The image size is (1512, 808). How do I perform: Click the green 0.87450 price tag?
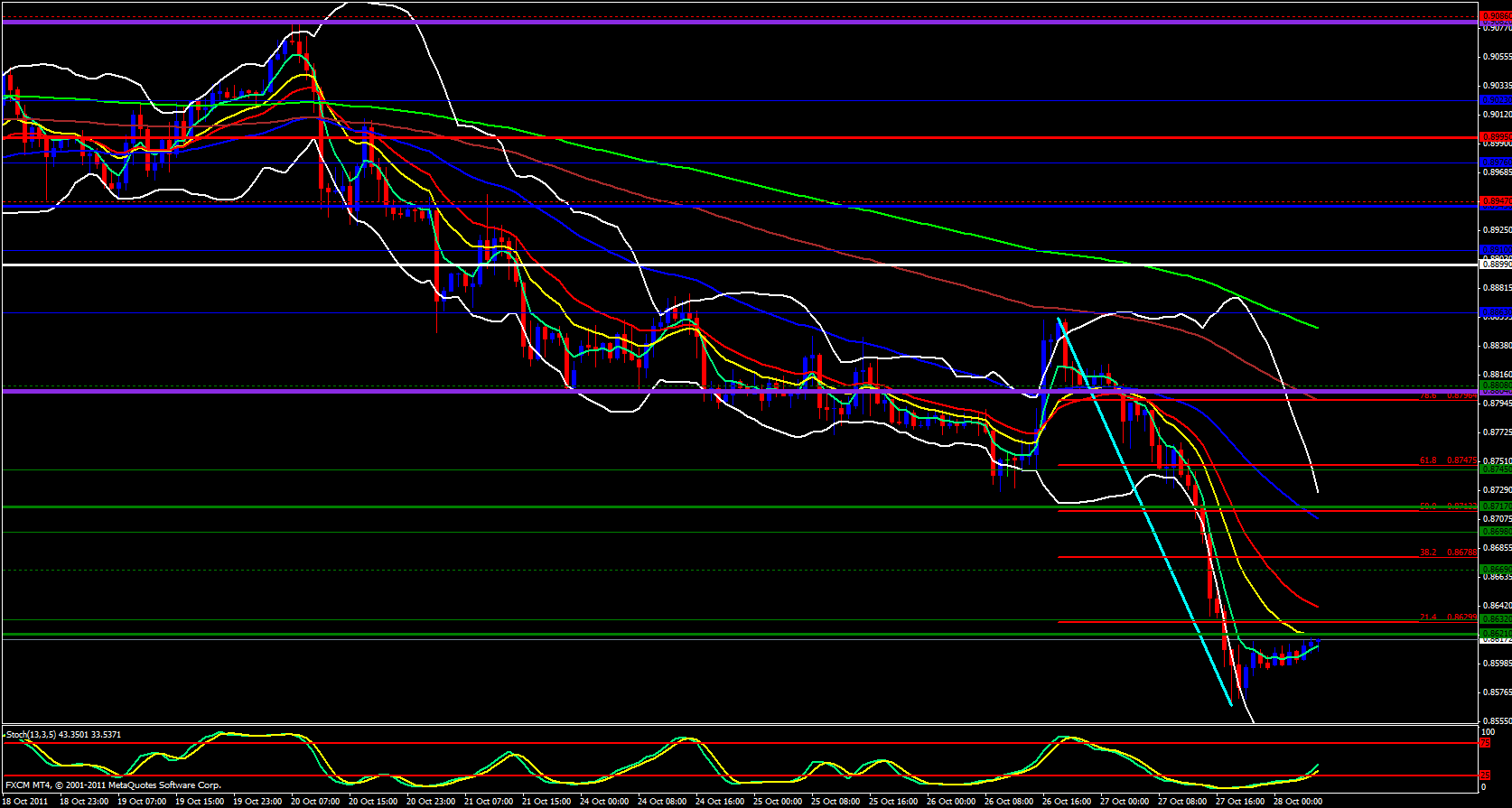[x=1495, y=469]
